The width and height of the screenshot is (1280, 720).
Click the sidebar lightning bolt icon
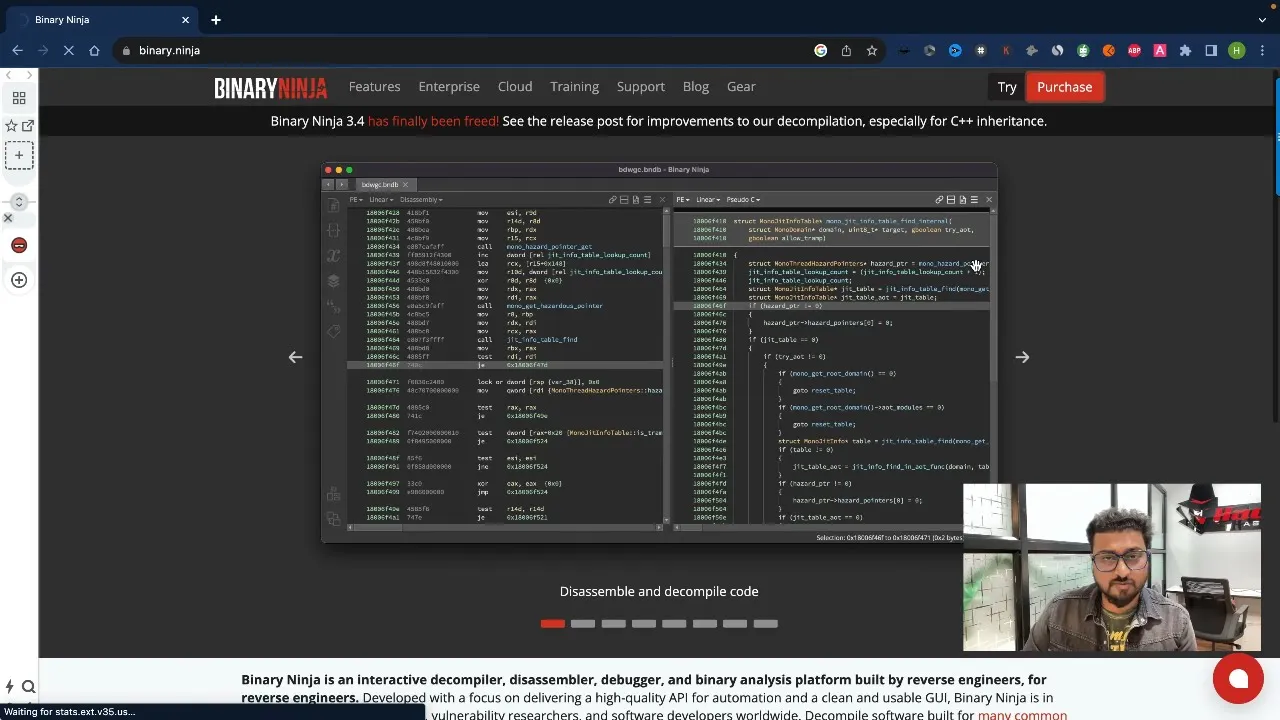pos(10,687)
